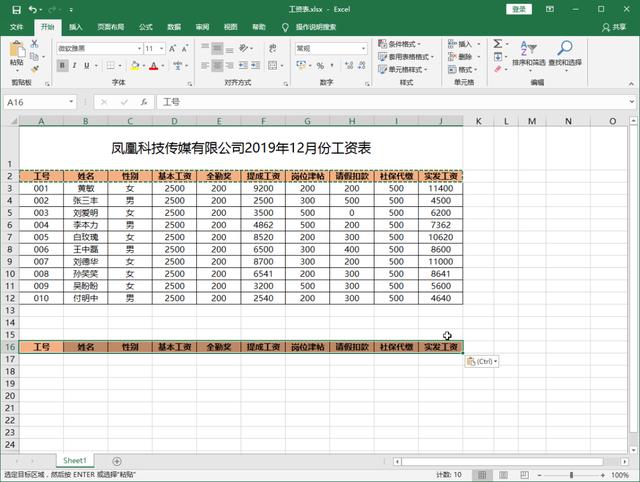Switch to the 插入 ribbon tab
This screenshot has height=482, width=640.
pyautogui.click(x=76, y=27)
